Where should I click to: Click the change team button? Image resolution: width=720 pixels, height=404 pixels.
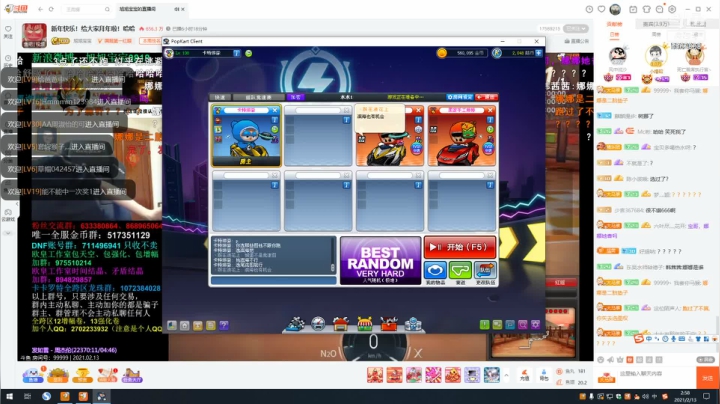point(485,270)
